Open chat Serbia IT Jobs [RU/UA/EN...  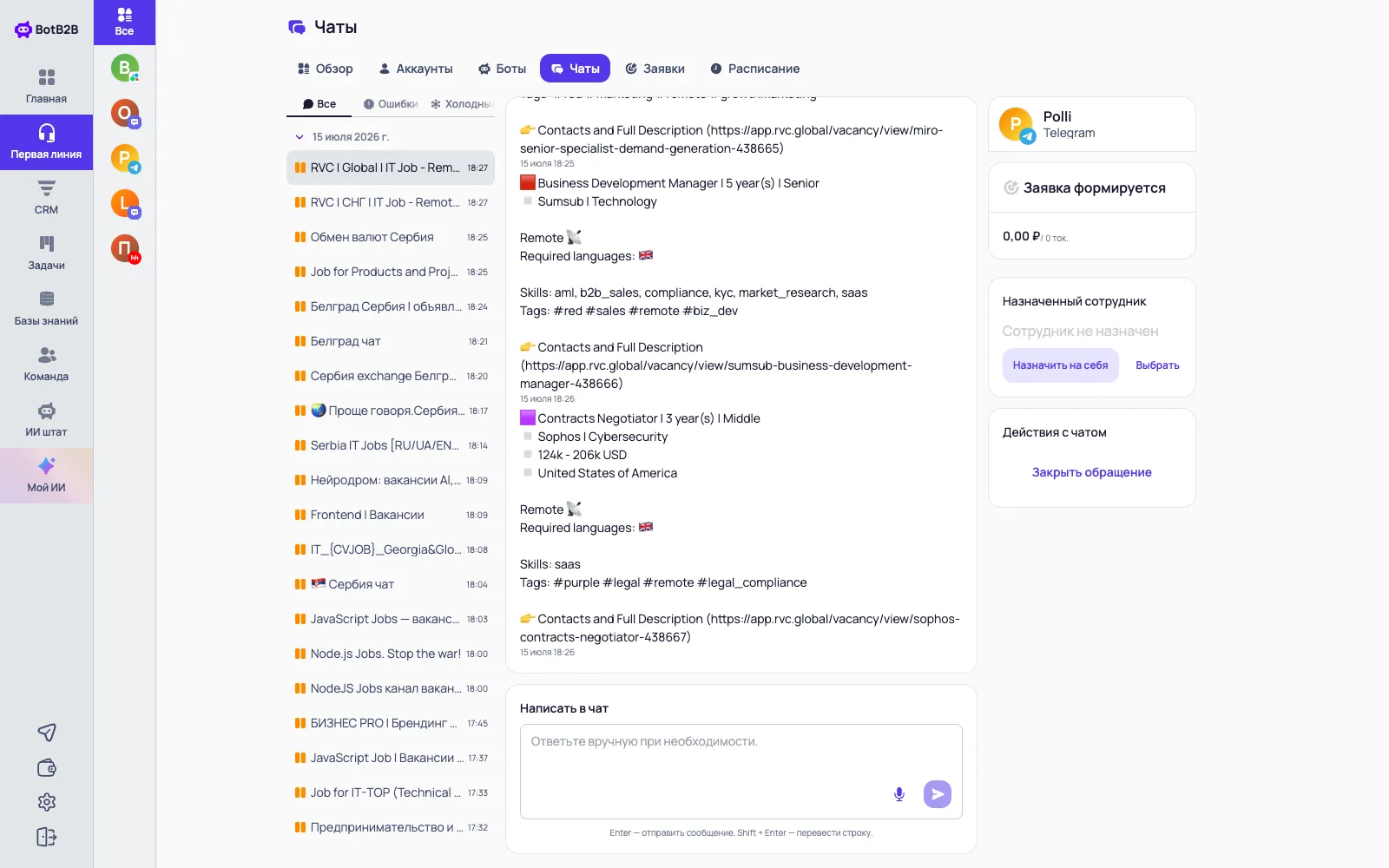391,445
